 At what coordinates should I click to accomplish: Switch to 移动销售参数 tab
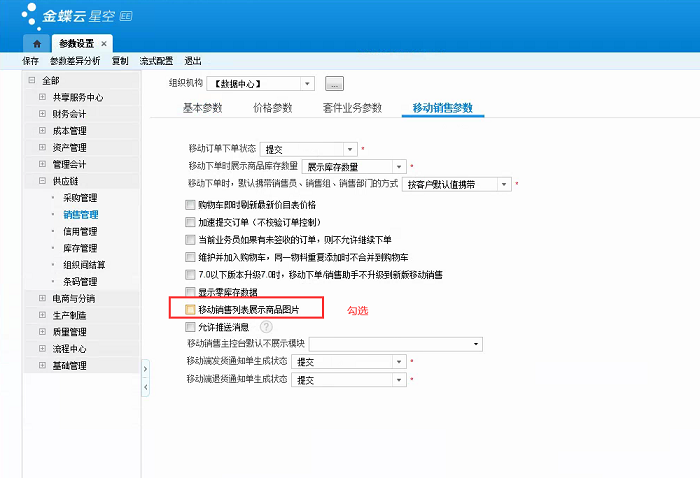442,108
